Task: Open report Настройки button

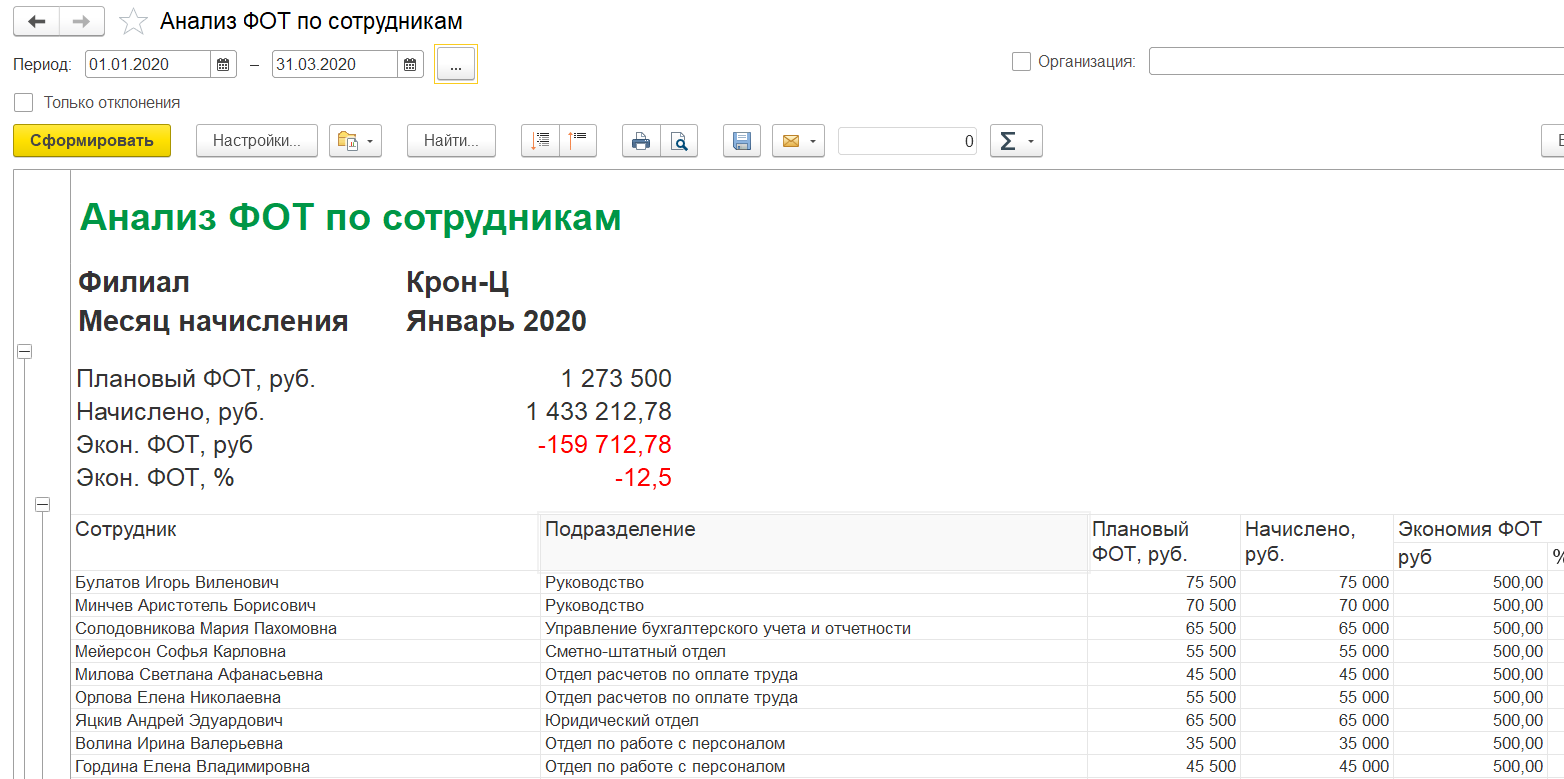Action: pos(257,141)
